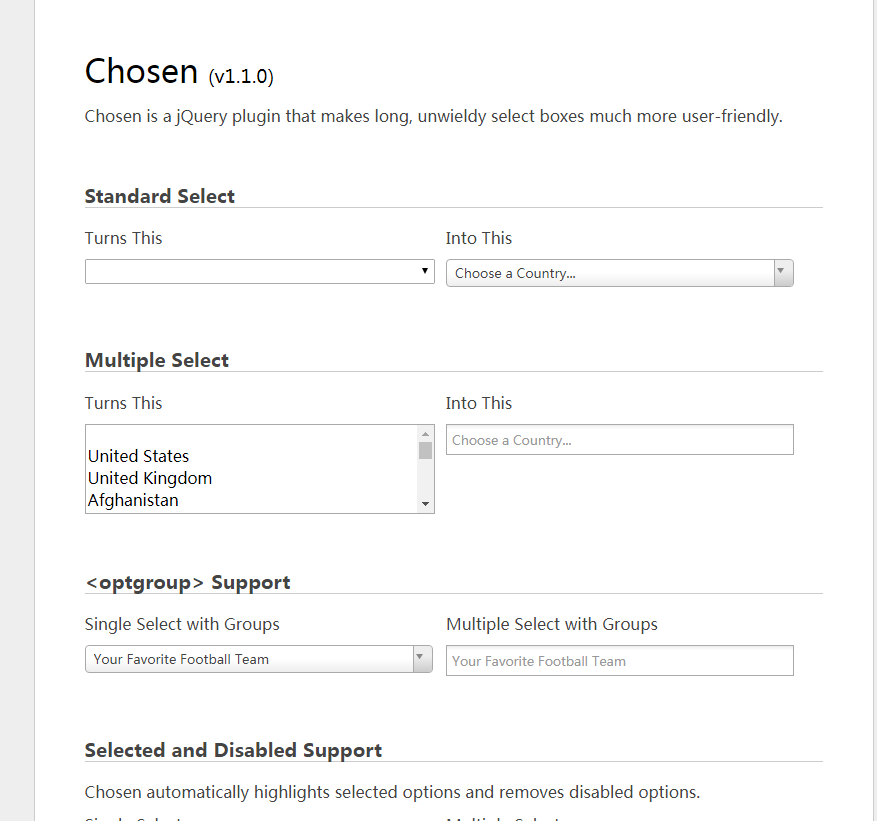Select United Kingdom in the listbox
This screenshot has width=877, height=821.
point(150,478)
